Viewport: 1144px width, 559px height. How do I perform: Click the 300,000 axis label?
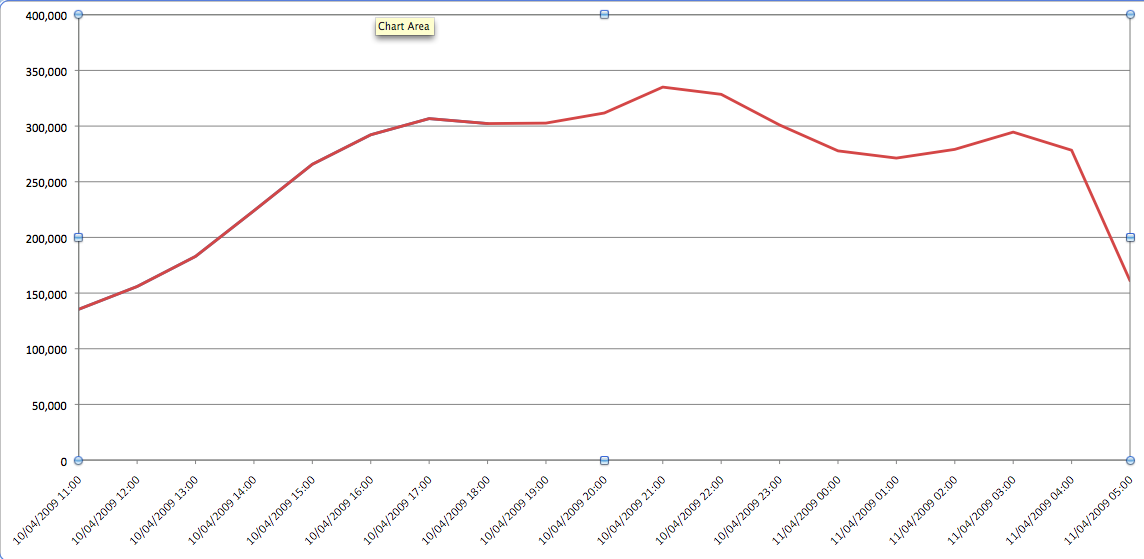pyautogui.click(x=46, y=126)
